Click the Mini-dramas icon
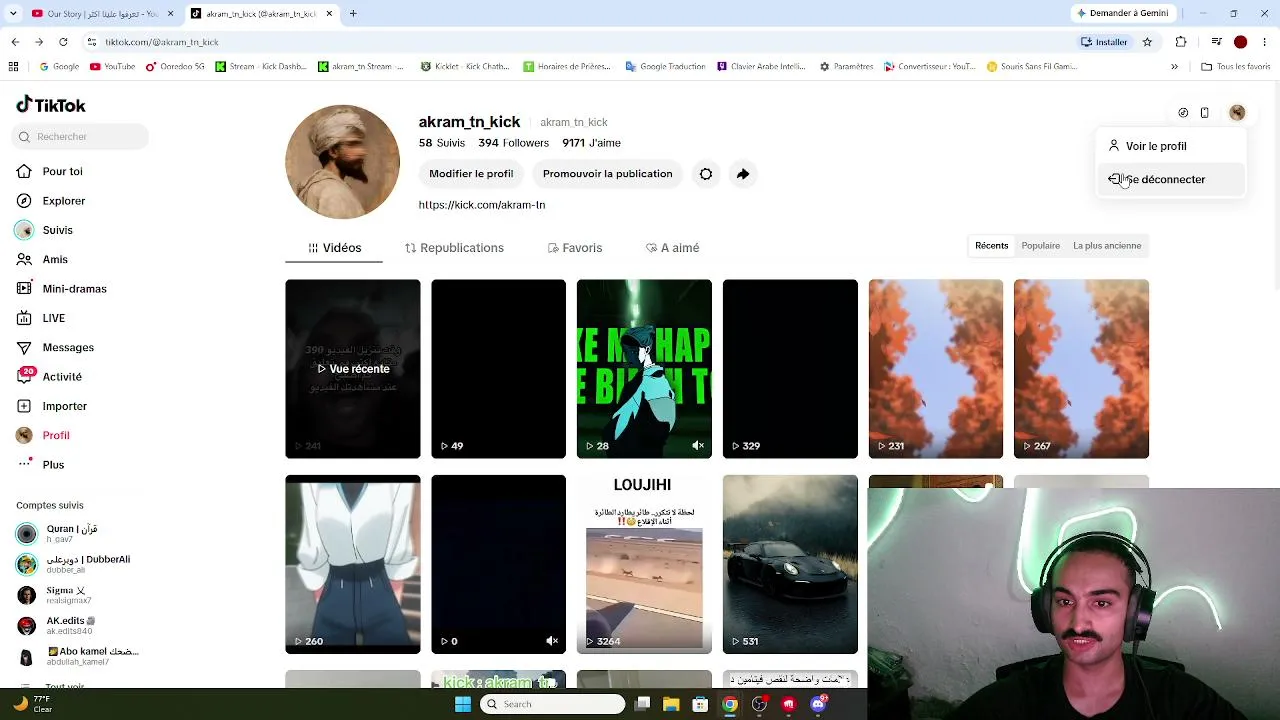1280x720 pixels. [24, 289]
